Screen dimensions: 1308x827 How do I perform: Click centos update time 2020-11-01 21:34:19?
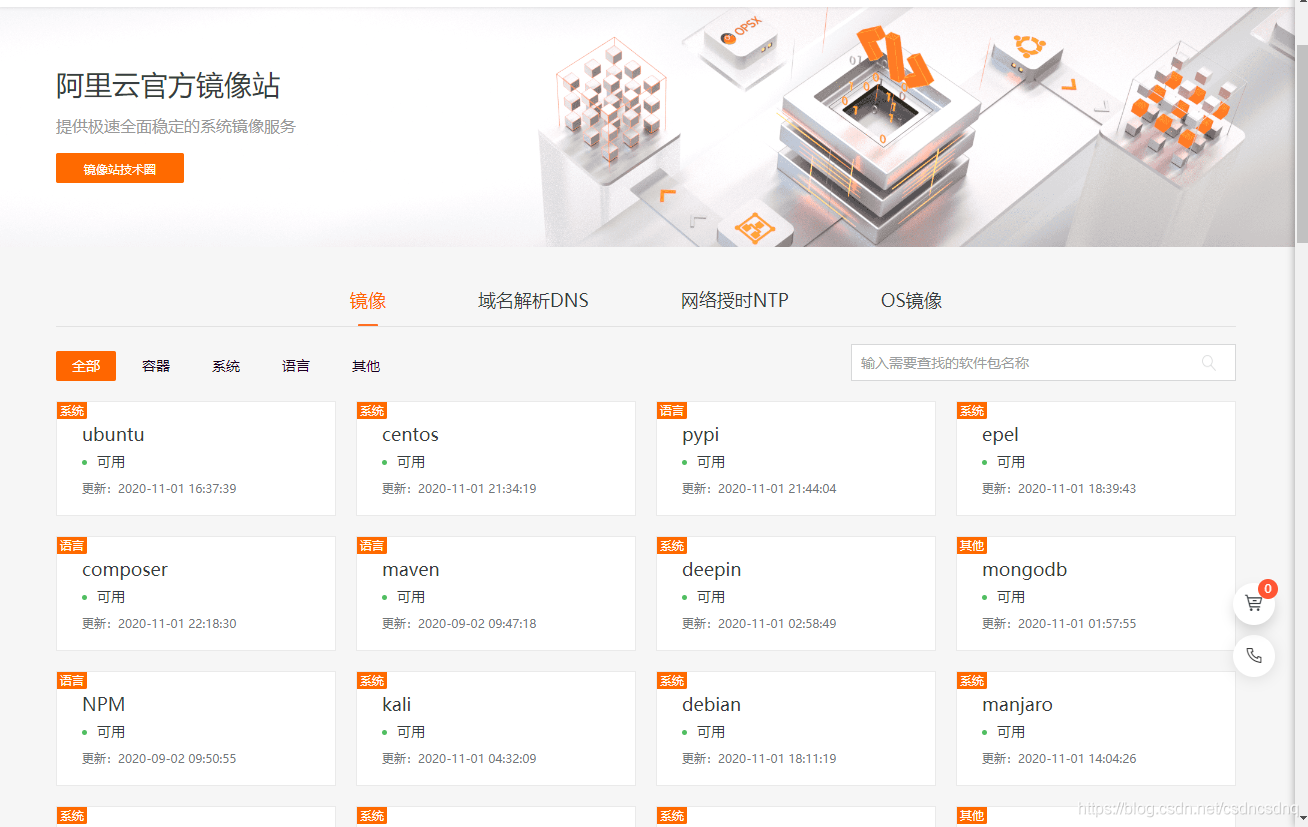[x=477, y=489]
